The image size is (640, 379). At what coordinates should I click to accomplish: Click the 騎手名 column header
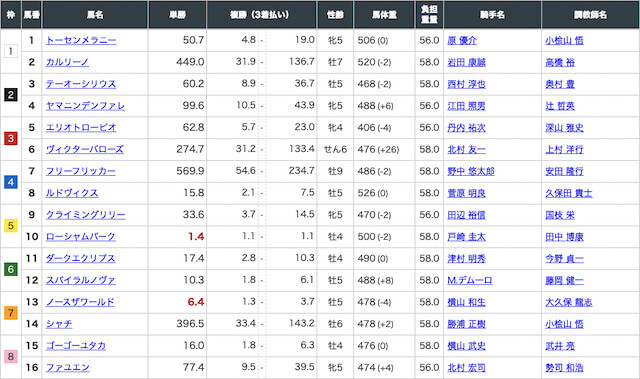click(492, 15)
